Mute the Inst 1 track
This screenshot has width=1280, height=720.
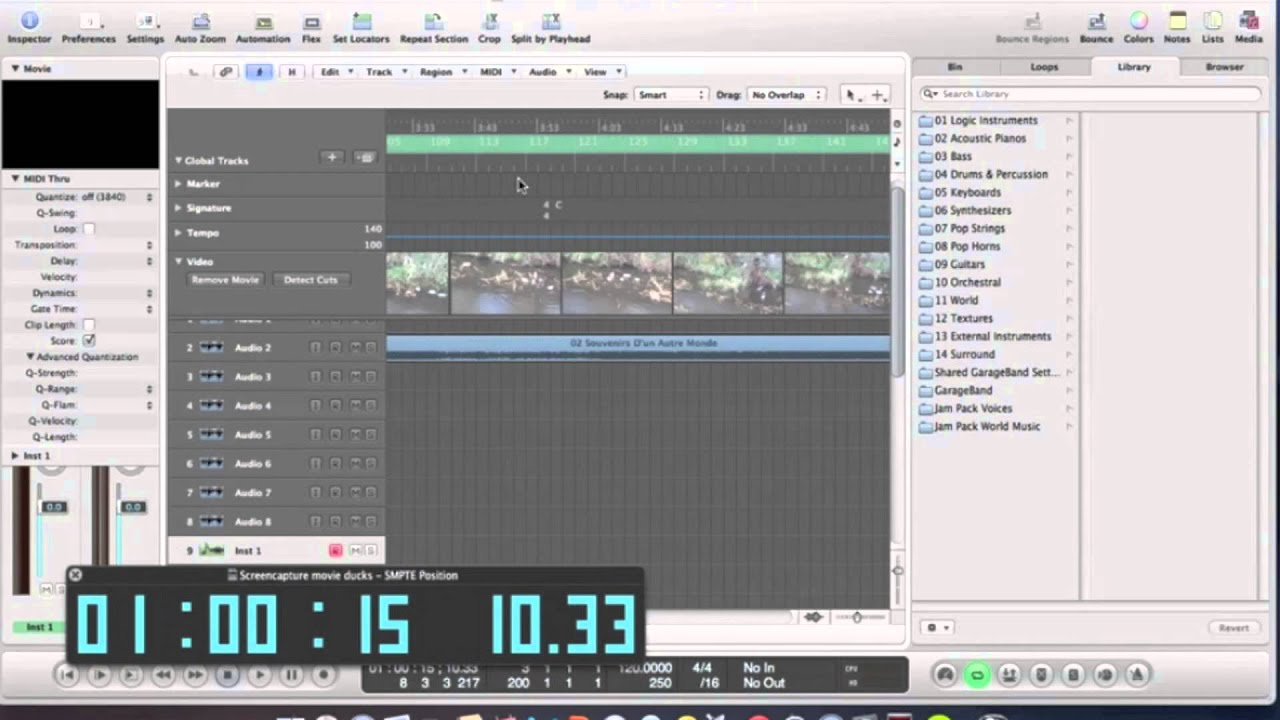pyautogui.click(x=355, y=551)
